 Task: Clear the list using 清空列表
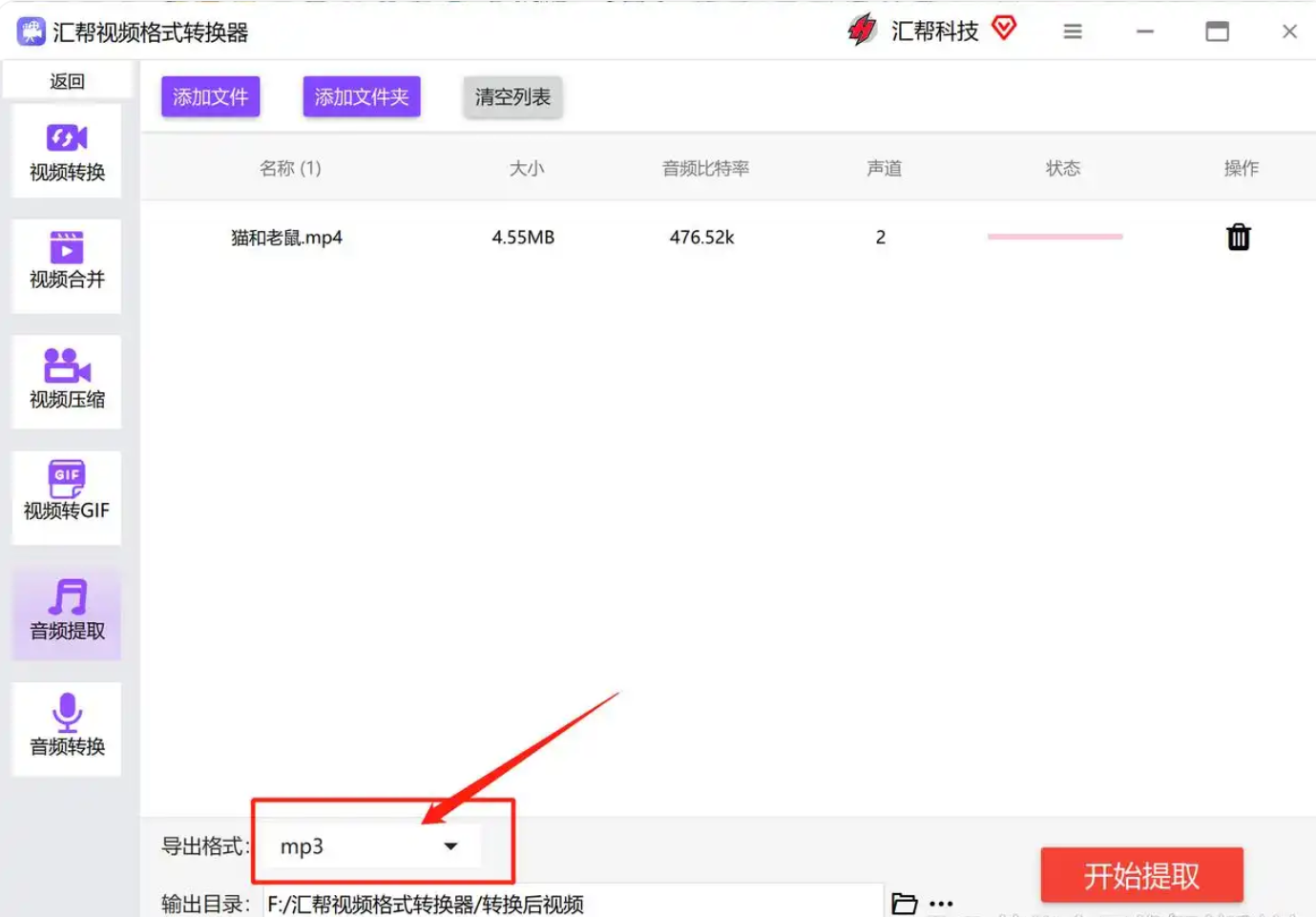pos(512,96)
